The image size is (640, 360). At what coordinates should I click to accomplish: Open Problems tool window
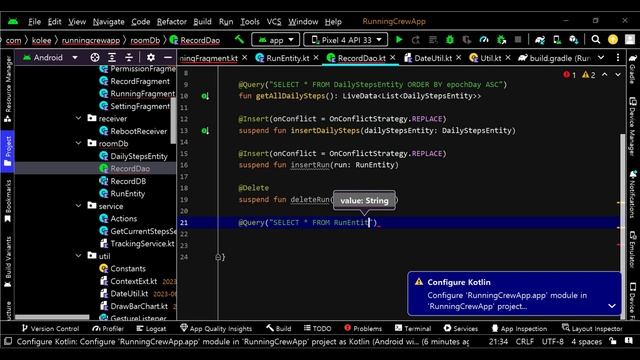363,328
